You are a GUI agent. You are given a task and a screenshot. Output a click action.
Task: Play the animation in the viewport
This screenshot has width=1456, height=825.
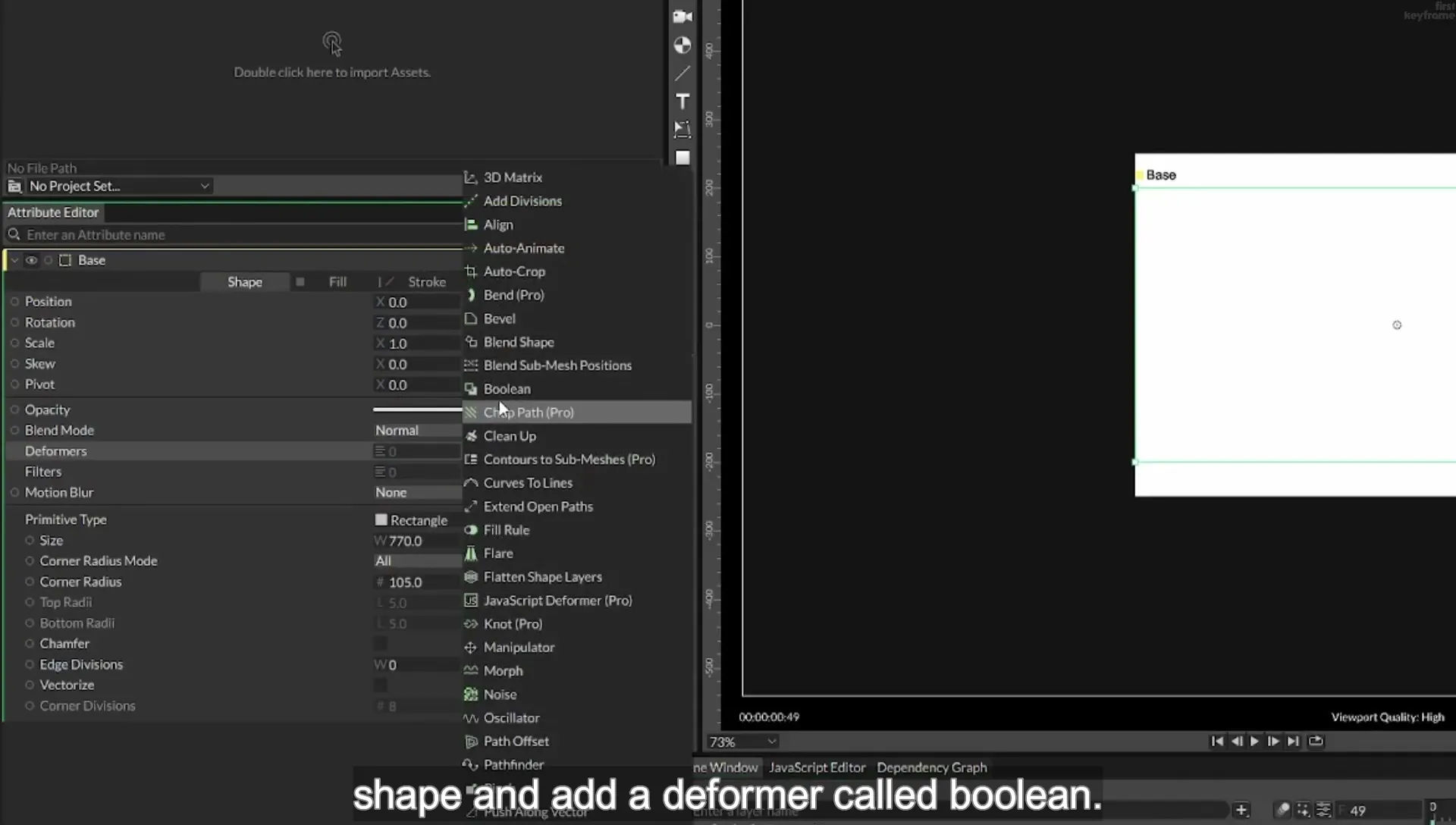(1254, 741)
